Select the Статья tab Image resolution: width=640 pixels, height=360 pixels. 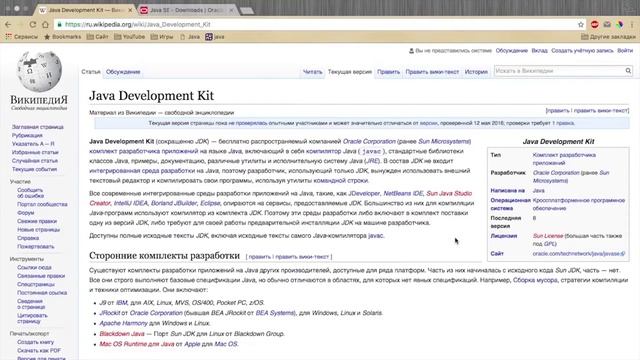[x=91, y=72]
